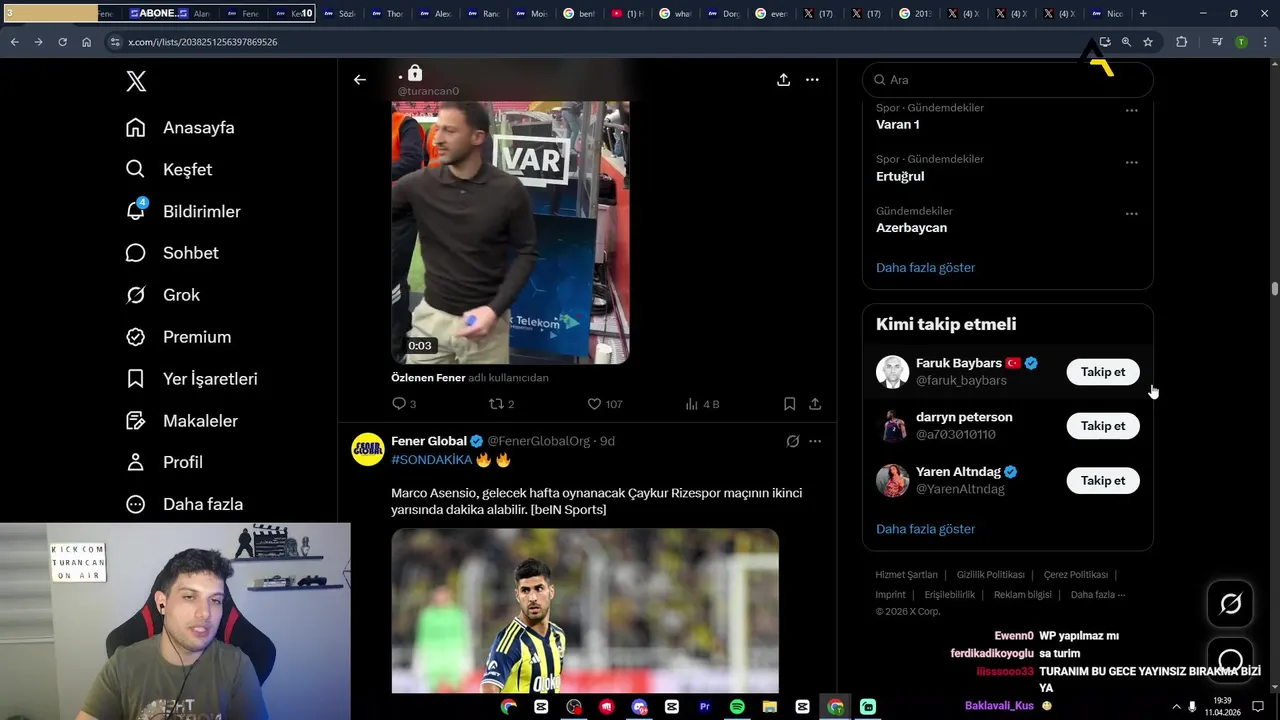
Task: Open the Marco Asensio photo
Action: click(x=585, y=610)
